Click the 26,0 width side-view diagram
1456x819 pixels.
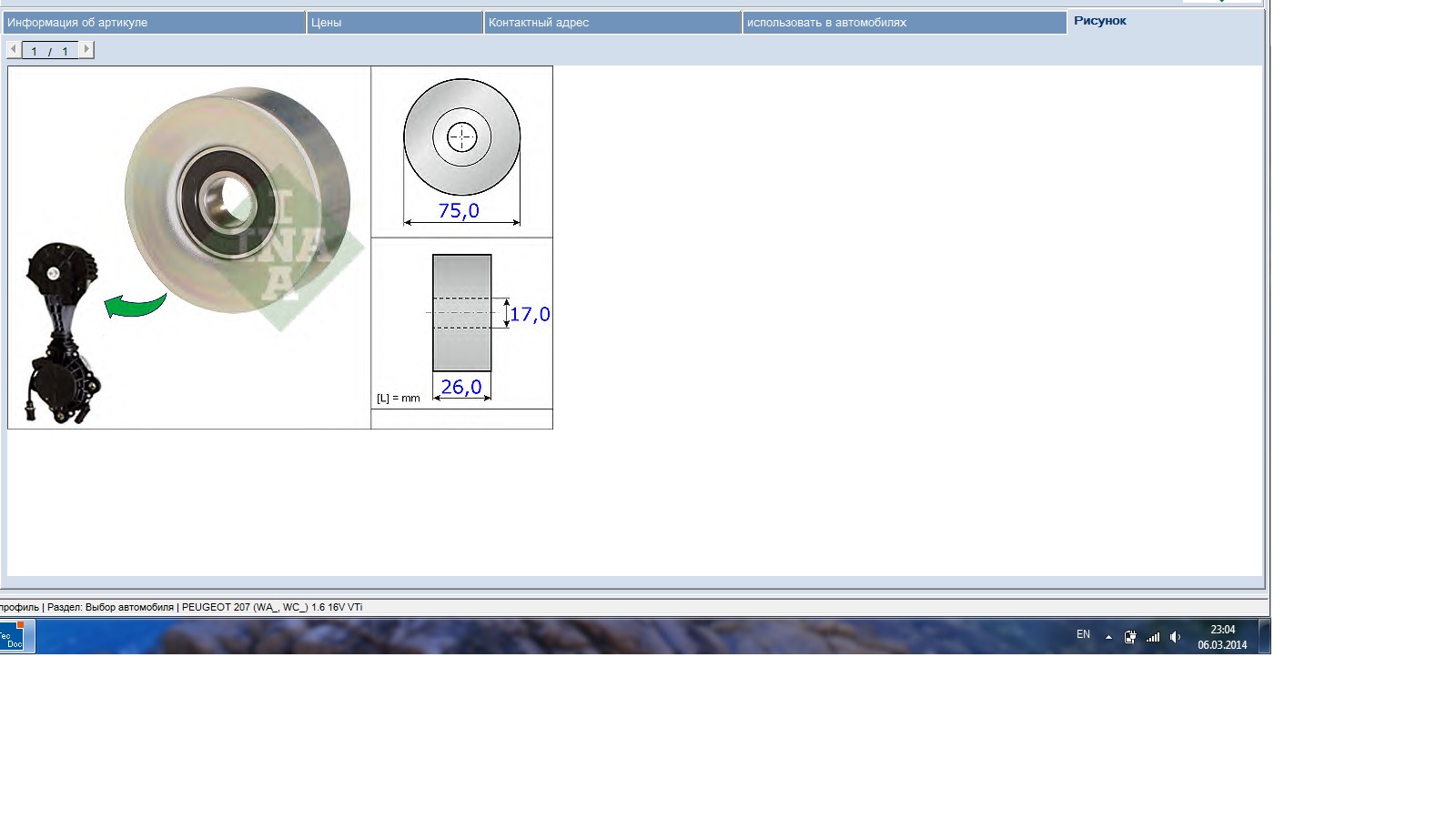(461, 323)
